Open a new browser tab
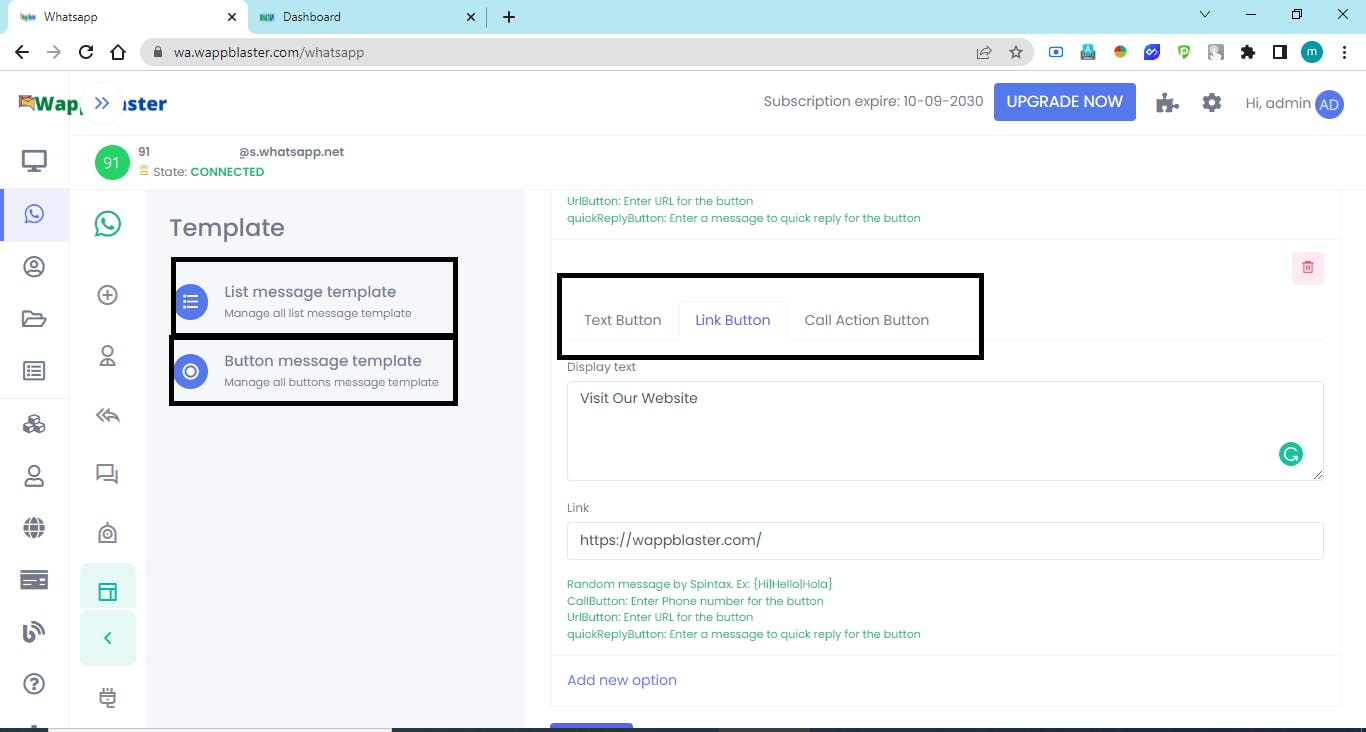This screenshot has height=732, width=1366. 509,17
